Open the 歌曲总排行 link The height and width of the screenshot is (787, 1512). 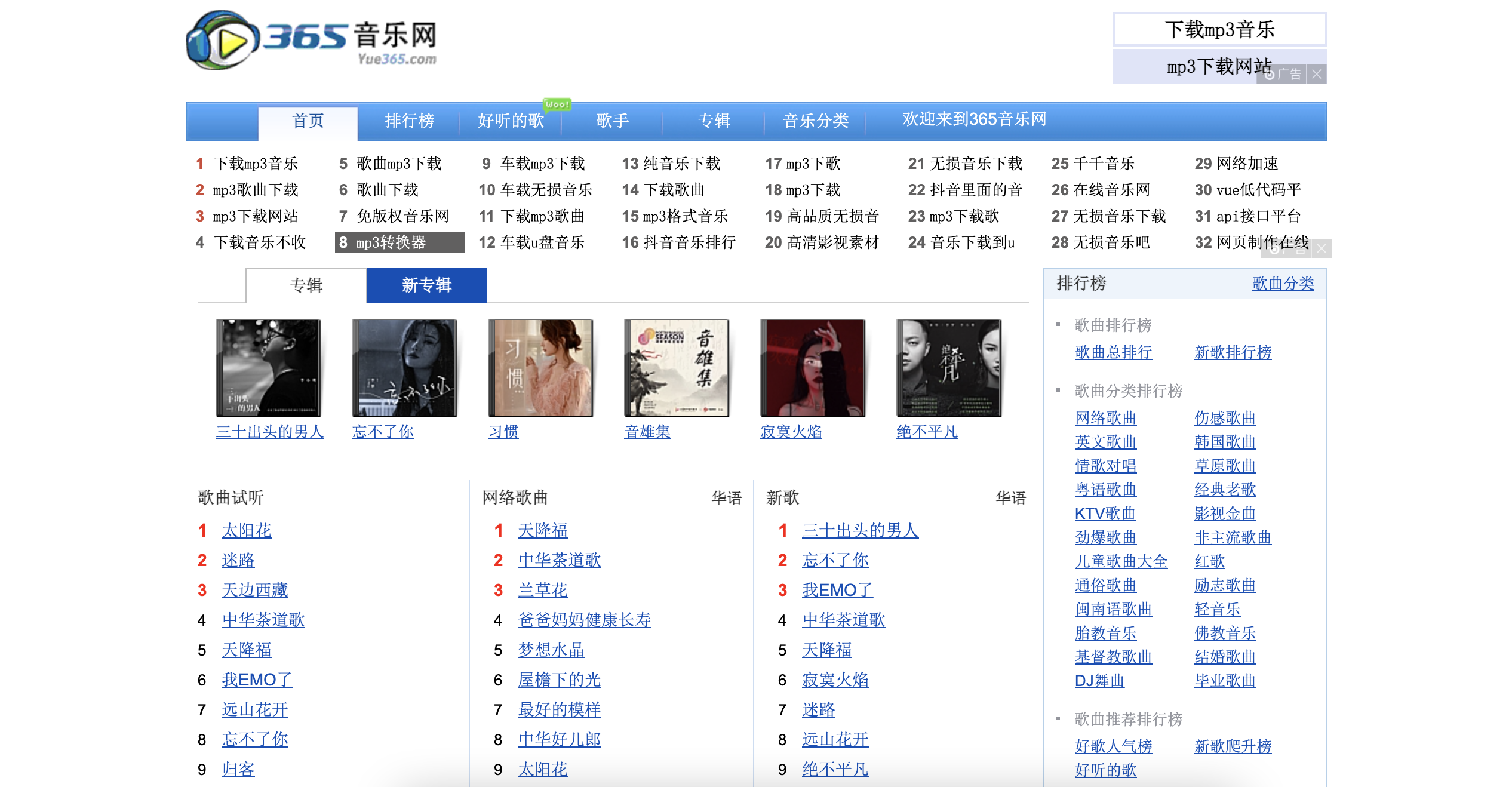(1114, 352)
